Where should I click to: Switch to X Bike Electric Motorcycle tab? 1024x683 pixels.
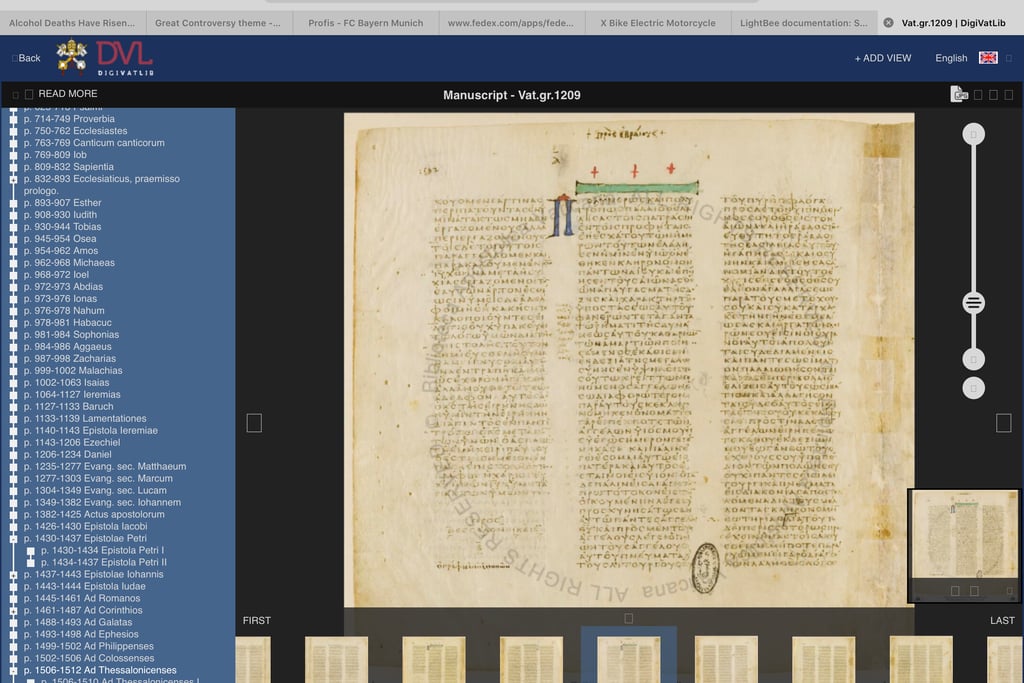tap(658, 23)
